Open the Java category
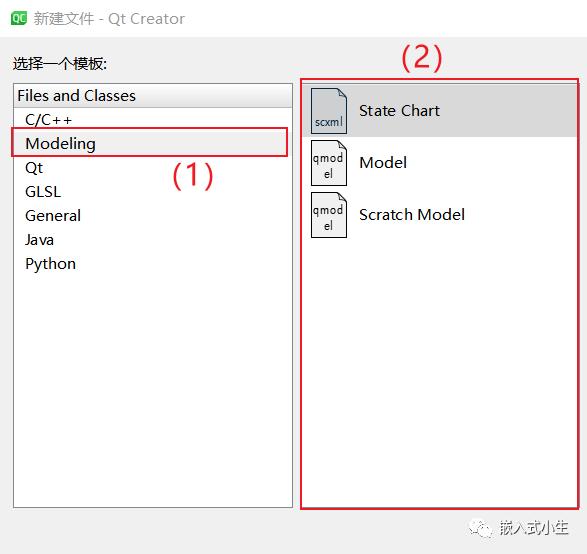Screen dimensions: 587x554 (x=152, y=240)
